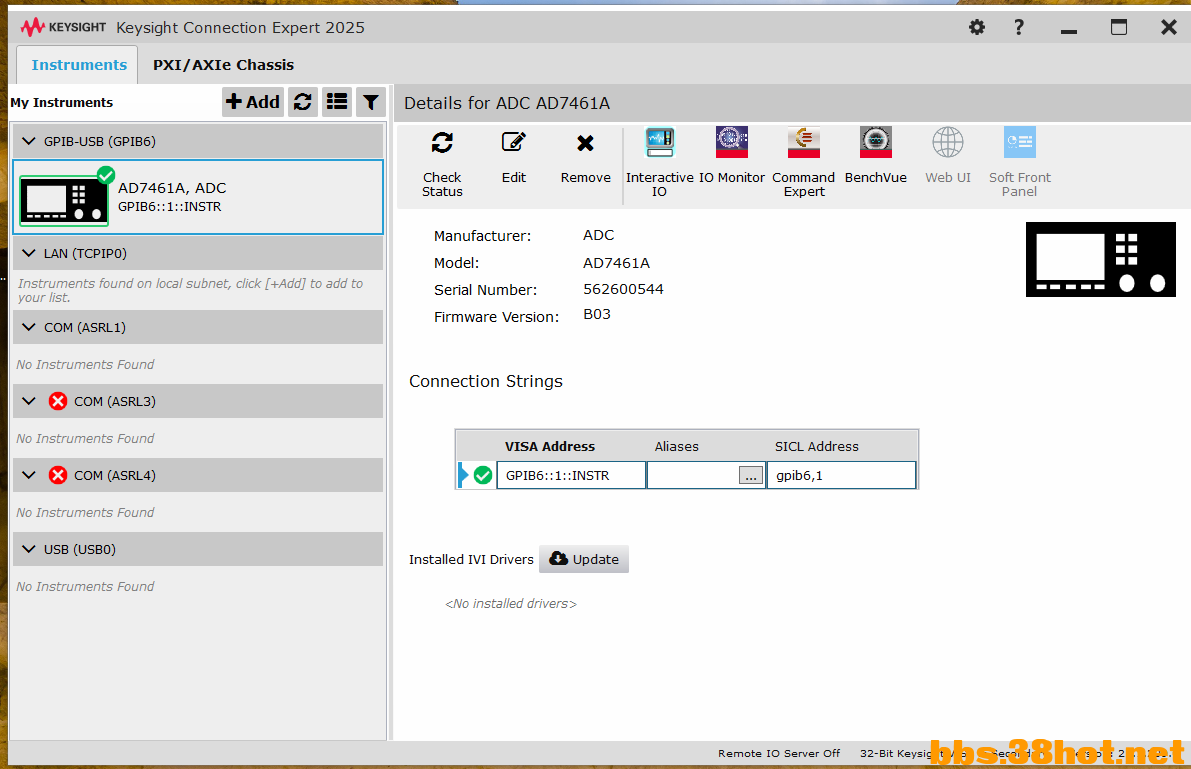1191x769 pixels.
Task: Click the Add instrument button
Action: [x=253, y=102]
